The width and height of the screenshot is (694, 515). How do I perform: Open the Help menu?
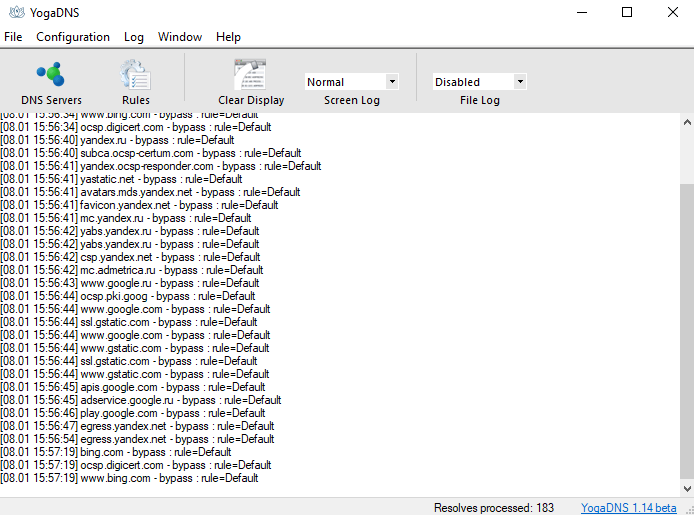(228, 37)
